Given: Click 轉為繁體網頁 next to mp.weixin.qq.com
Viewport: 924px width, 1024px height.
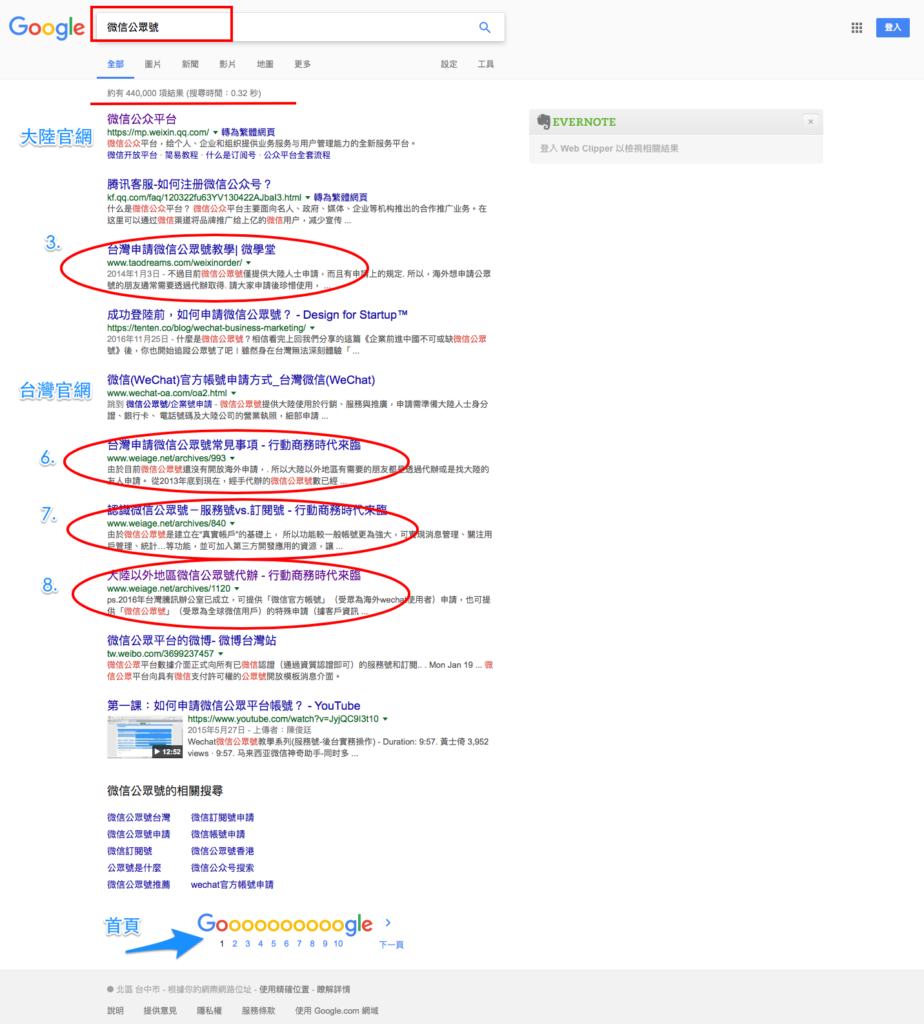Looking at the screenshot, I should [x=248, y=132].
